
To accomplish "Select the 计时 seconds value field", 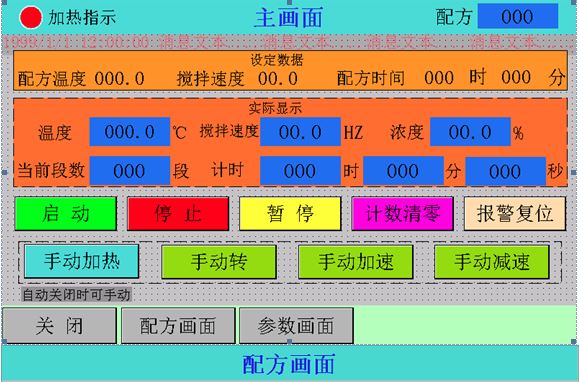I will pyautogui.click(x=506, y=171).
